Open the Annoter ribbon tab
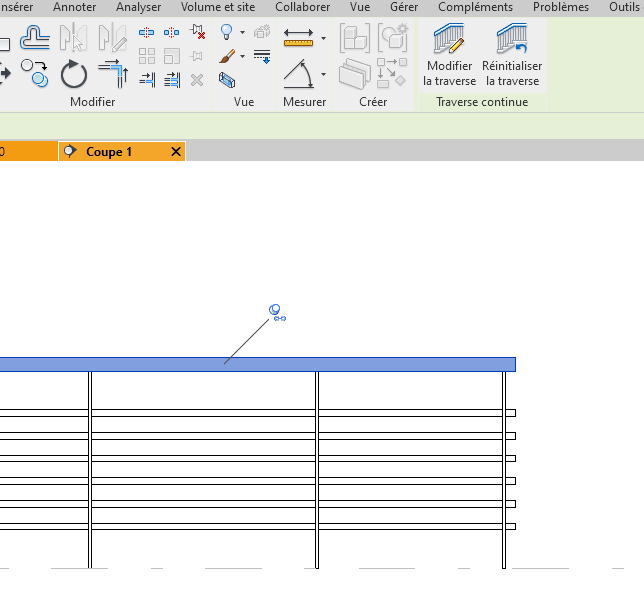 [75, 7]
